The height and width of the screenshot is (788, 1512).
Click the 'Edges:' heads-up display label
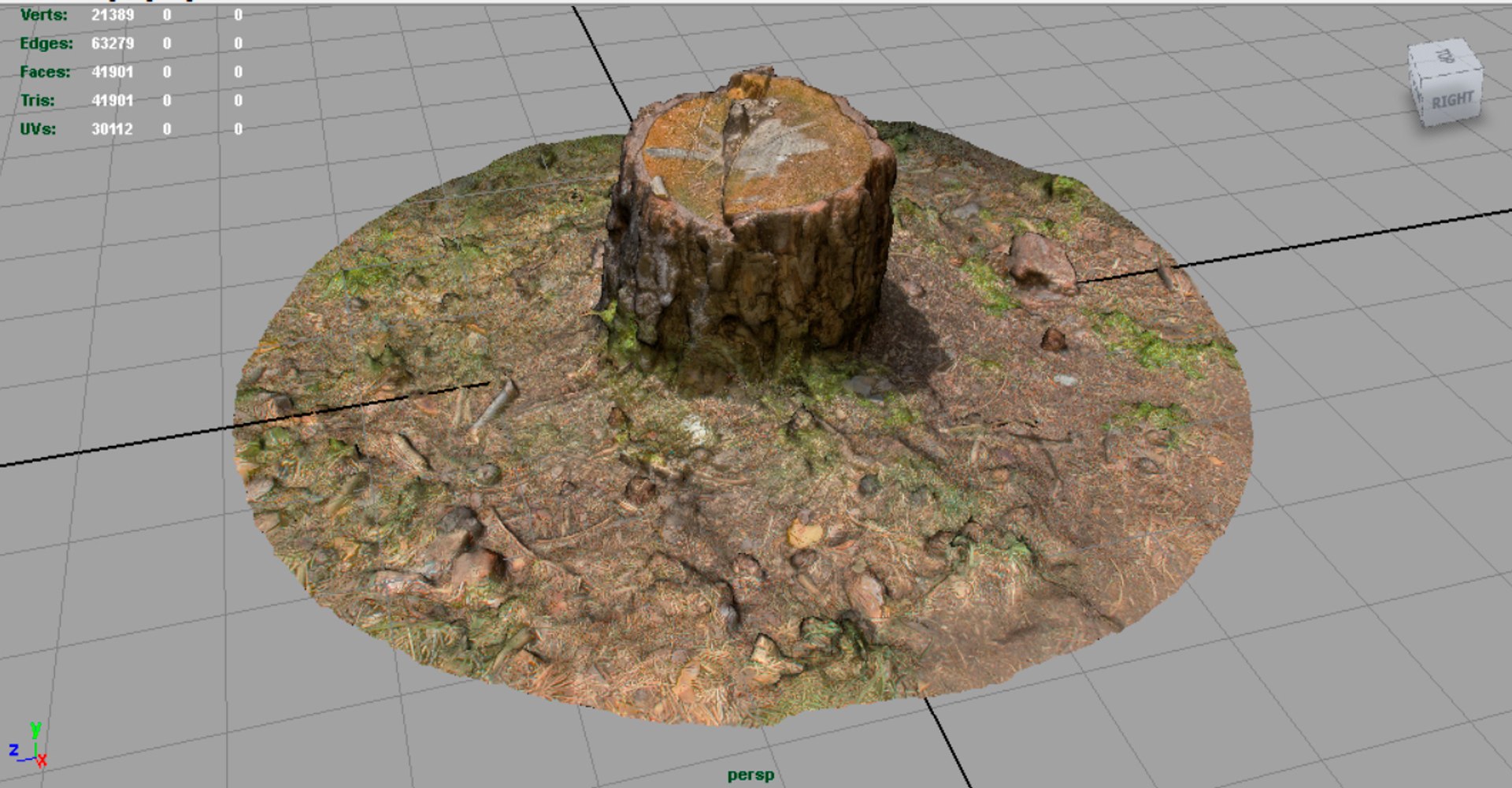coord(46,43)
